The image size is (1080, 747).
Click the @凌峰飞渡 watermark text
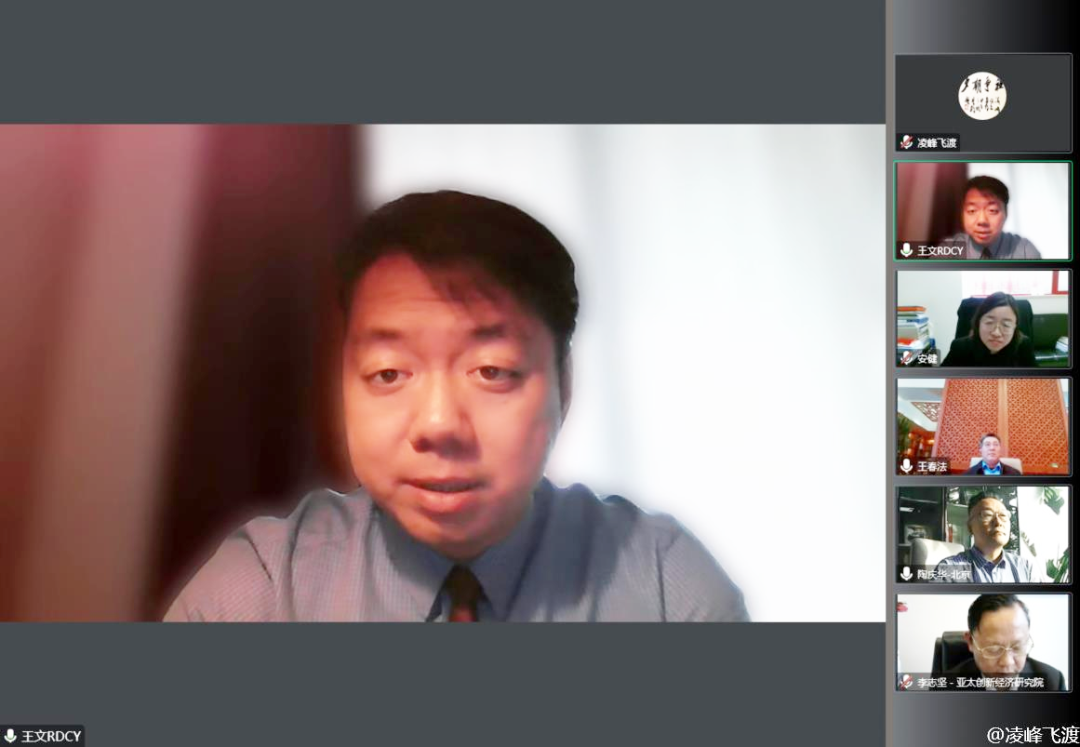pyautogui.click(x=1032, y=735)
